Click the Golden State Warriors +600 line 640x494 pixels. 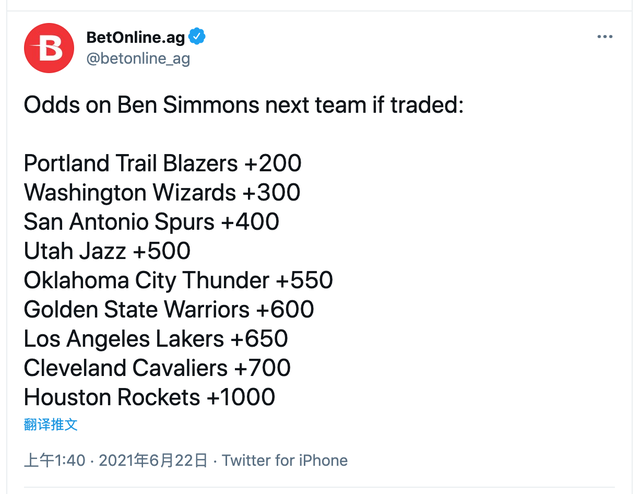(x=169, y=309)
